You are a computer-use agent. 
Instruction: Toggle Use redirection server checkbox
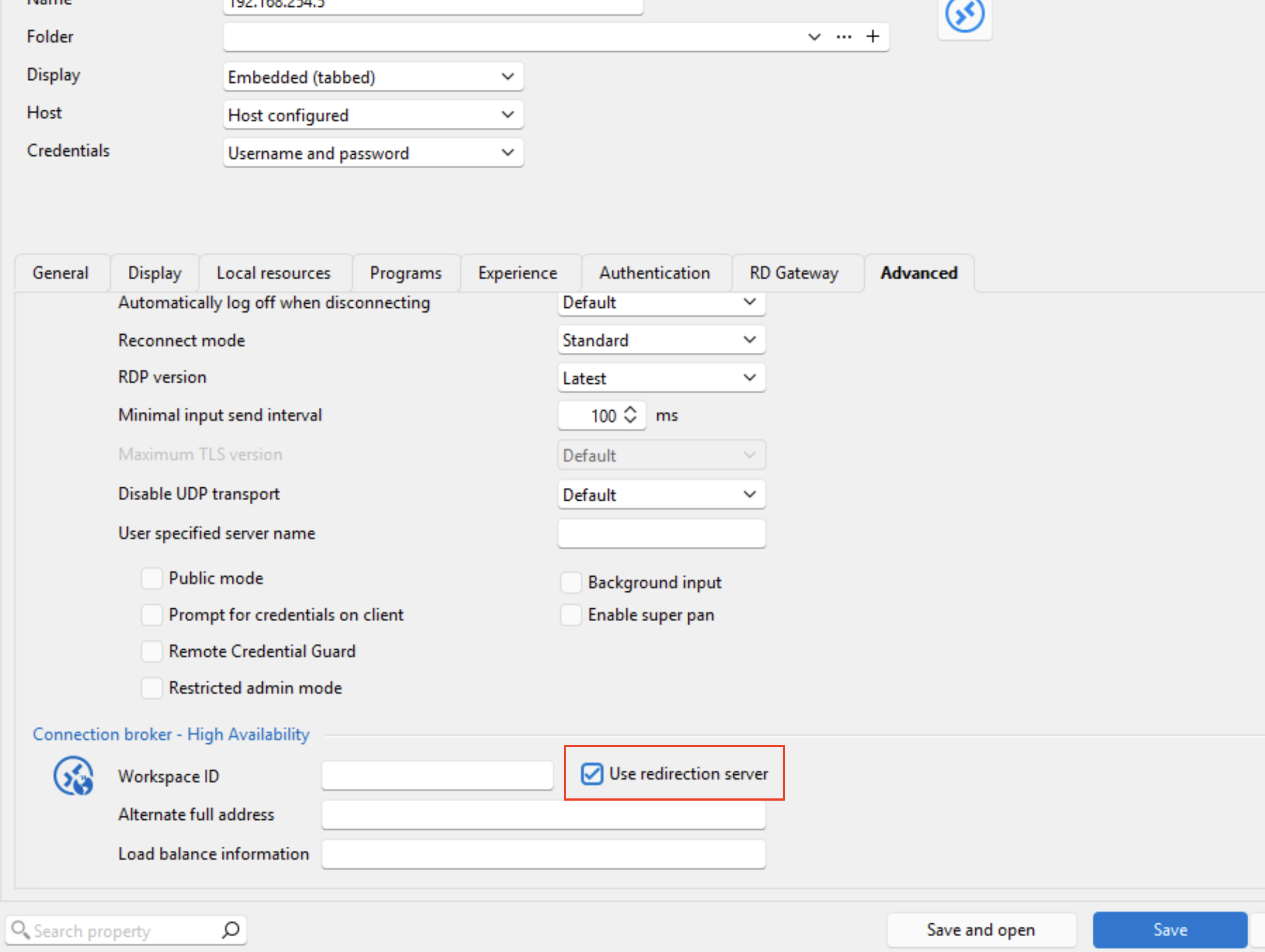click(x=592, y=774)
